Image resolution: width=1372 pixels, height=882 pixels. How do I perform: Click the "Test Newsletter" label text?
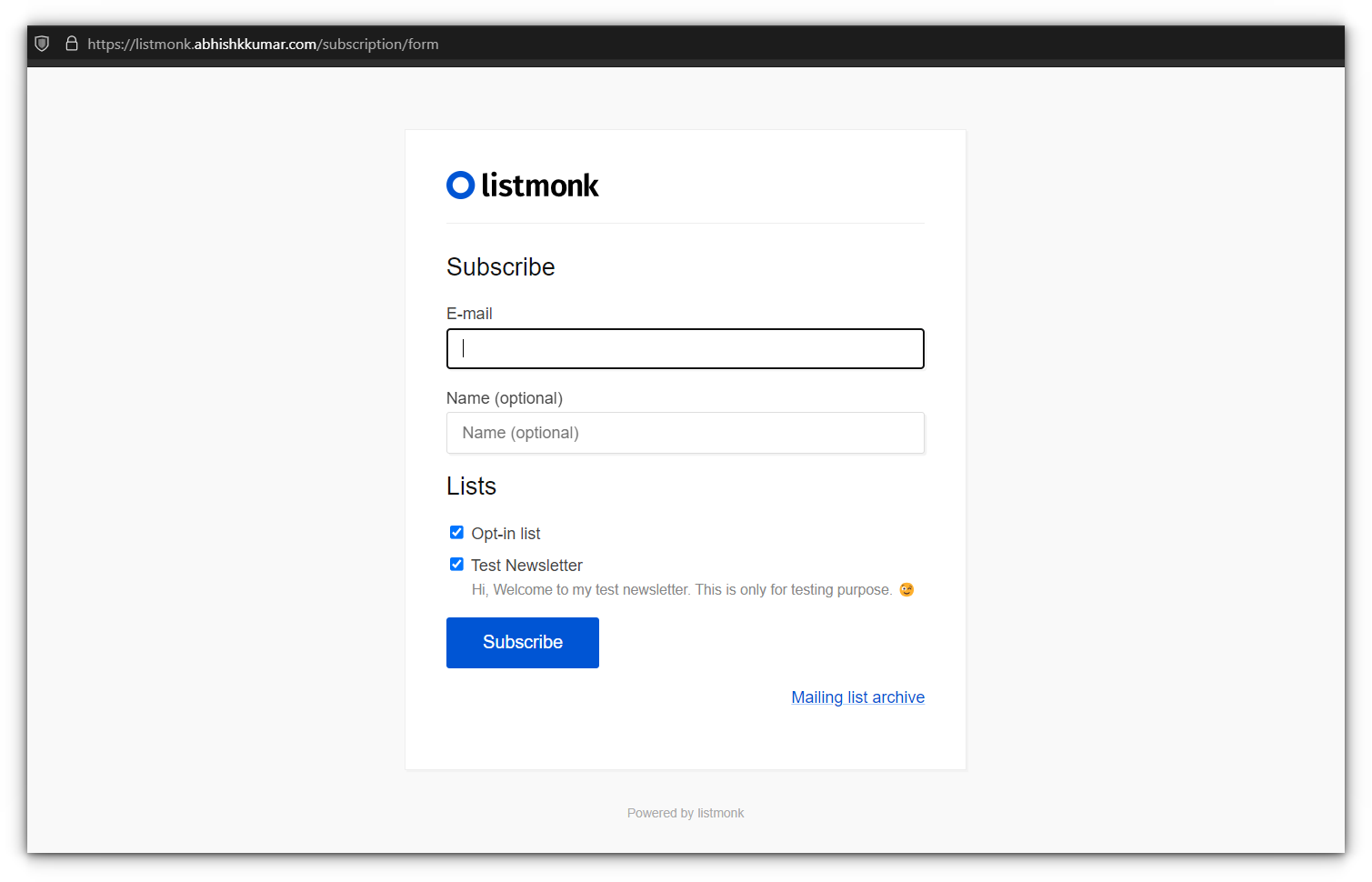click(526, 566)
